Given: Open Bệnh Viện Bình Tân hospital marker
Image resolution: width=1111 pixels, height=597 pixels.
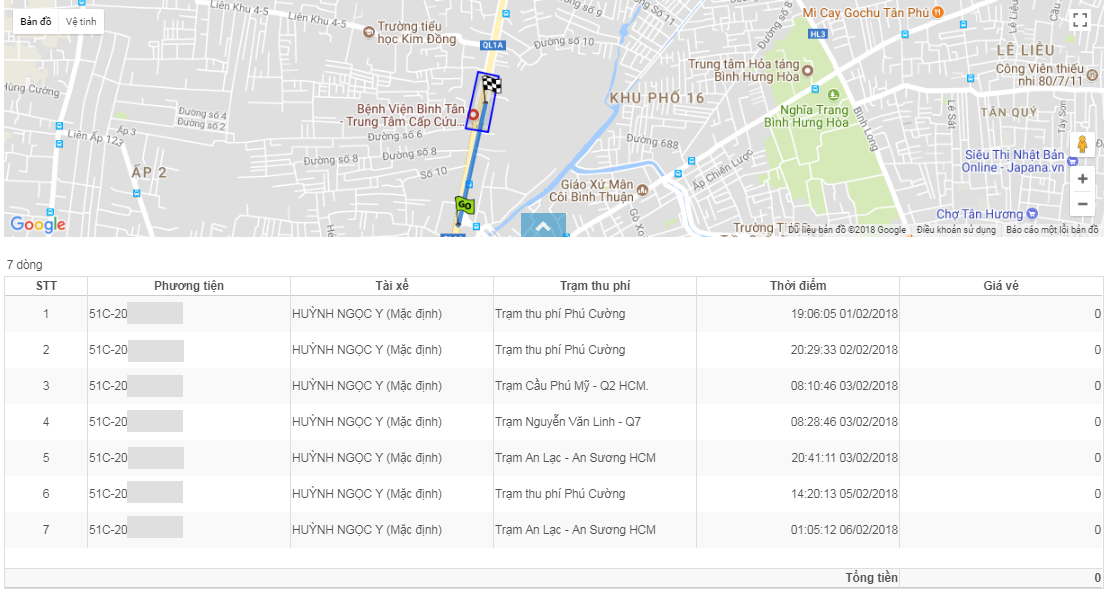Looking at the screenshot, I should pos(473,115).
